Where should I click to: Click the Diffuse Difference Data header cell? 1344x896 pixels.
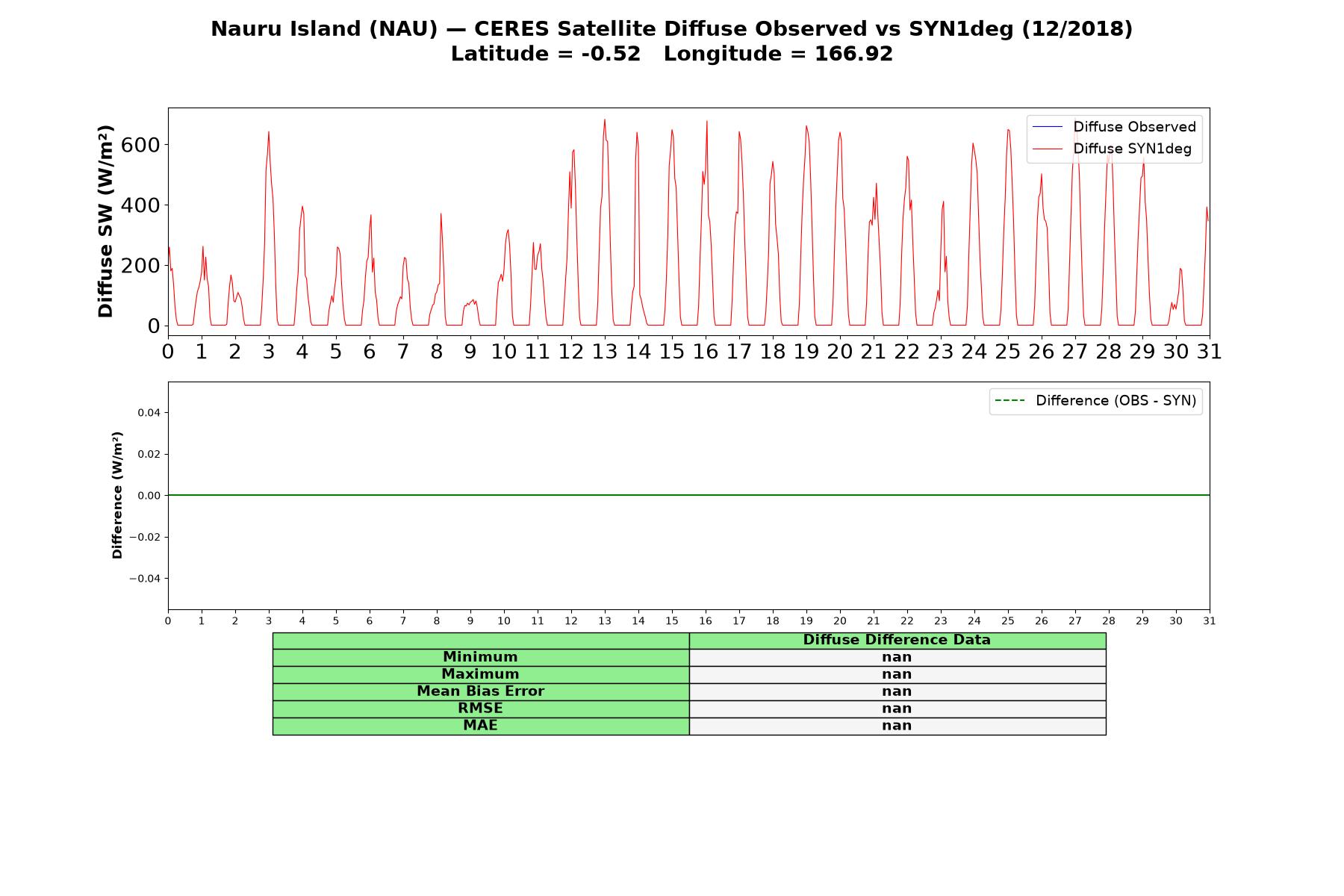[x=897, y=640]
